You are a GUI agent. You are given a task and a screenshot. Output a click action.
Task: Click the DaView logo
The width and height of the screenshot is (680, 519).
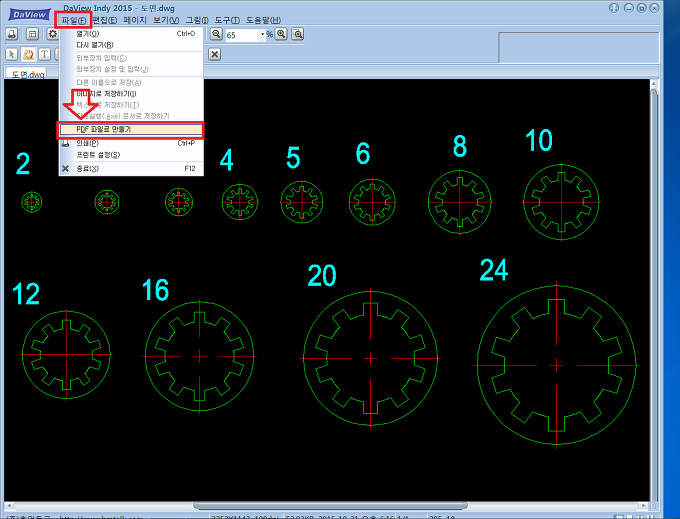tap(29, 14)
